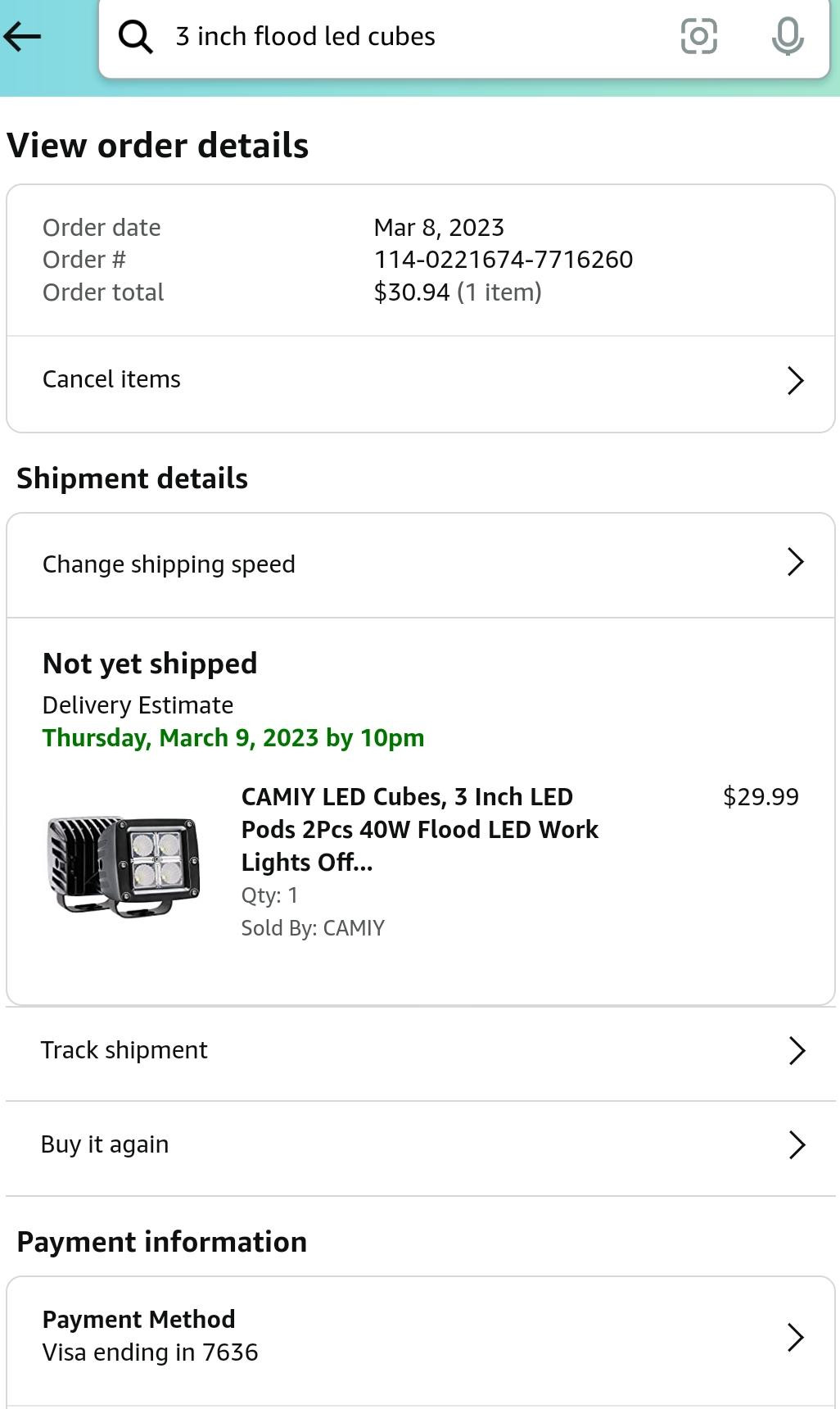Tap the Cancel items chevron arrow
This screenshot has height=1409, width=840.
(x=795, y=380)
